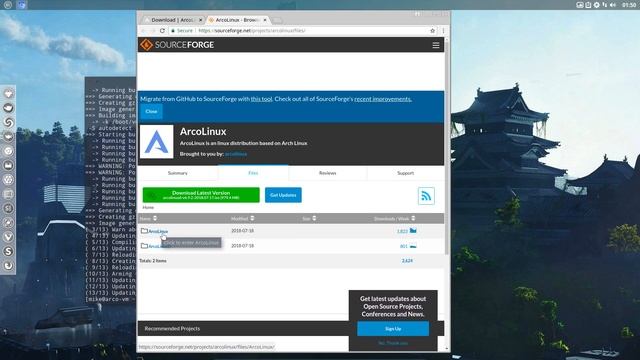Click the dock icon with S letter
This screenshot has width=640, height=360.
[8, 251]
